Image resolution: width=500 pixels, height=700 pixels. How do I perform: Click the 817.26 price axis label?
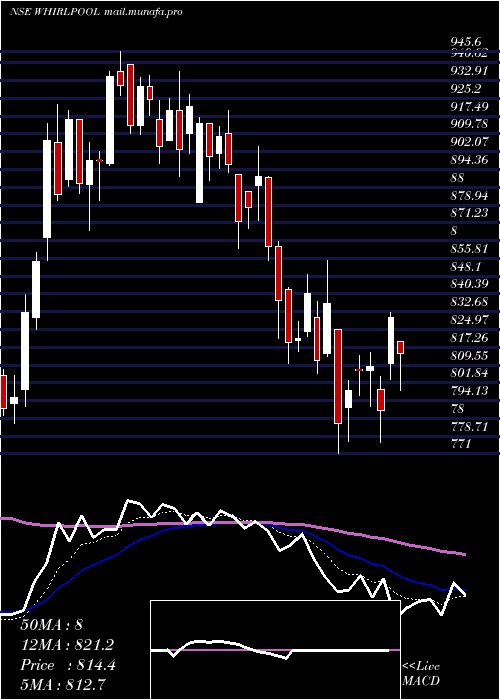pyautogui.click(x=469, y=337)
